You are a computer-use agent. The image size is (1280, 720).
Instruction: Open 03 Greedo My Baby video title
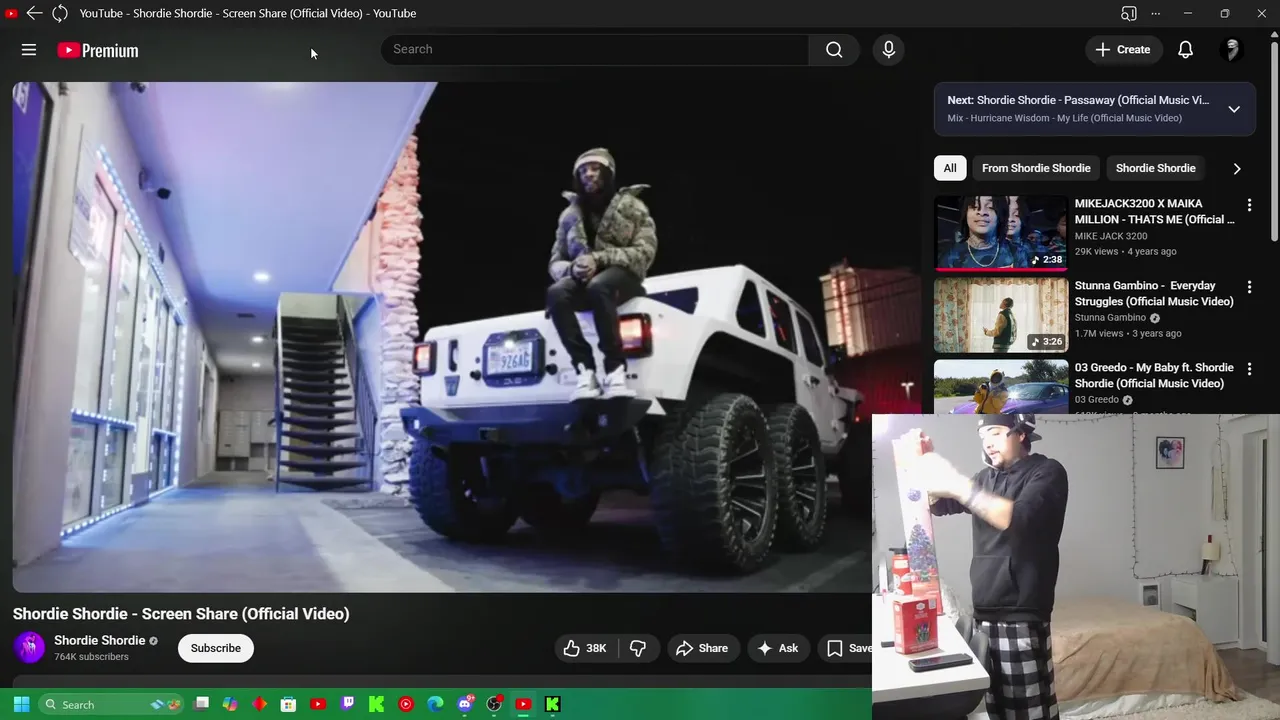pos(1154,375)
